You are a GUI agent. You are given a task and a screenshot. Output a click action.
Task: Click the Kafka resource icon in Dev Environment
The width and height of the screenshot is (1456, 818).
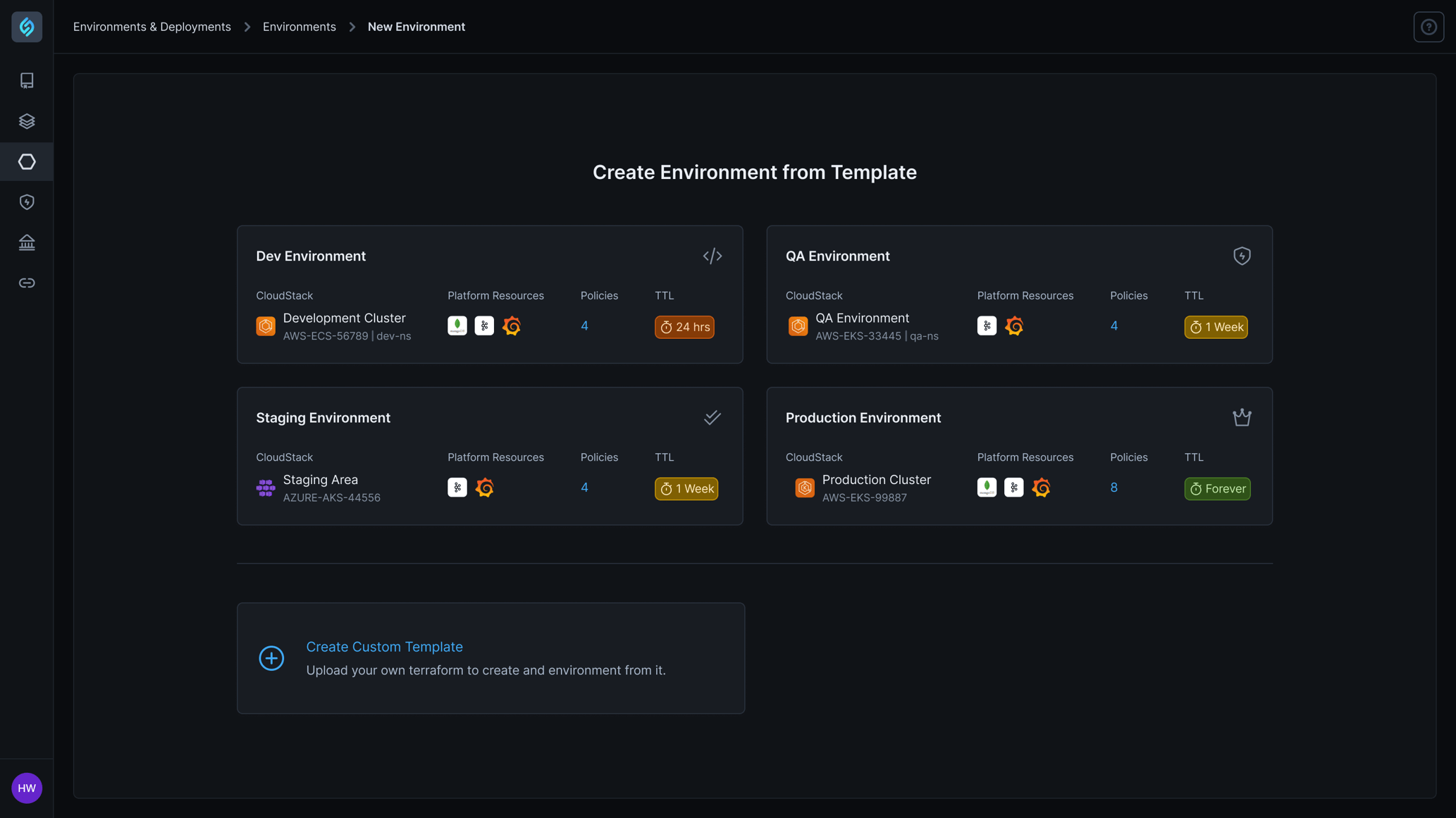tap(484, 326)
